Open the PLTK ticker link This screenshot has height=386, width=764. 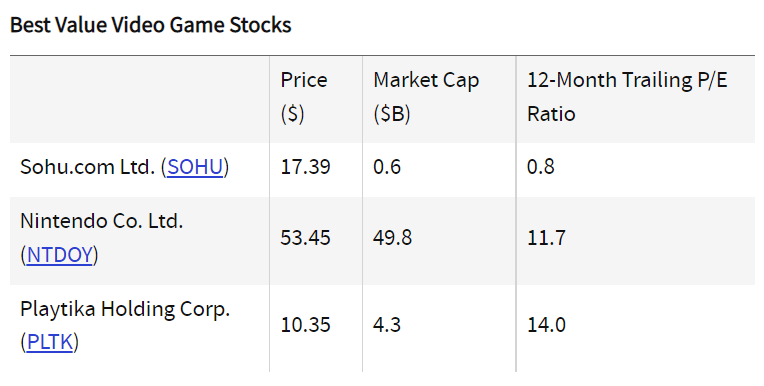50,342
